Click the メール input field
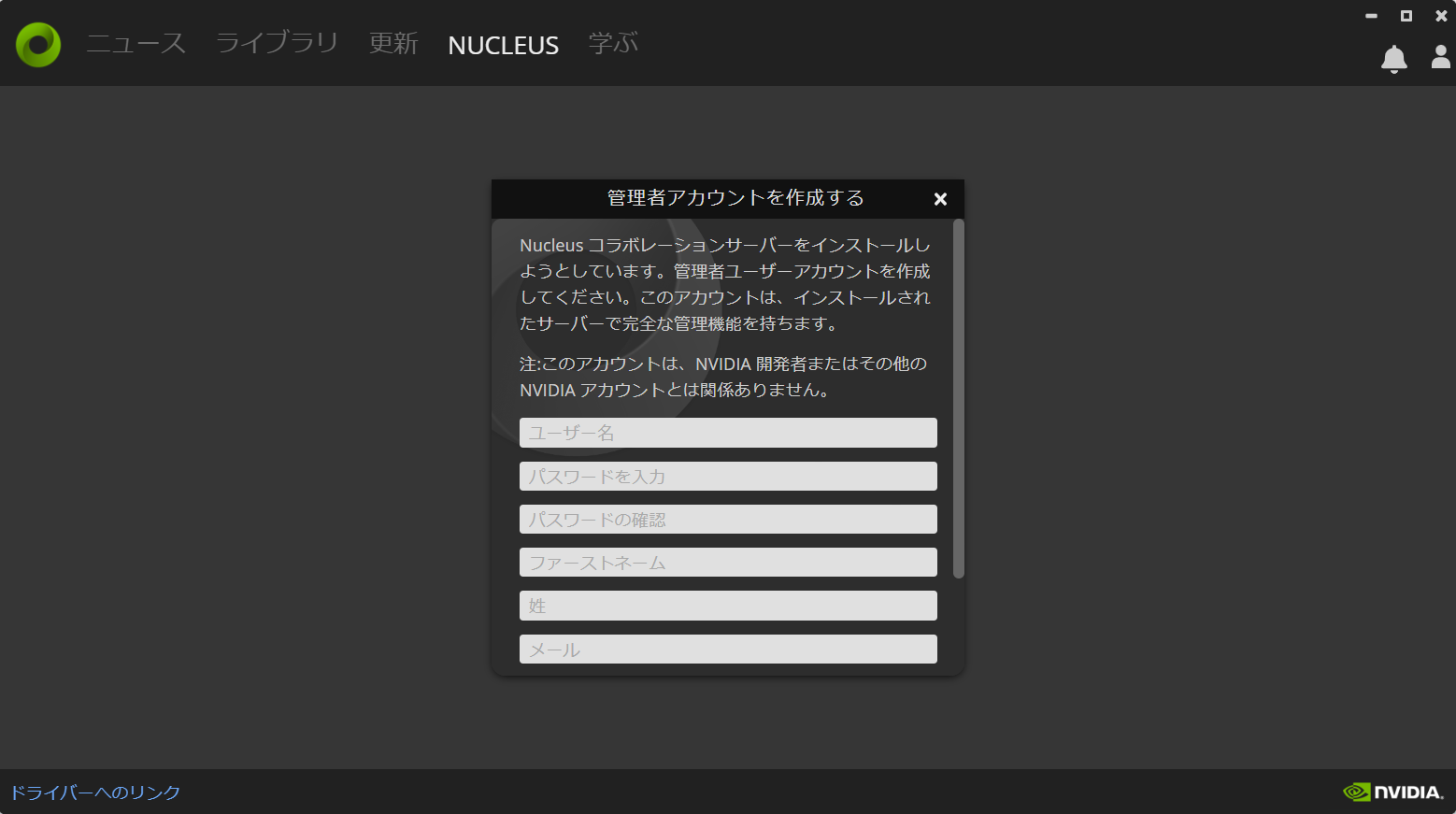This screenshot has width=1456, height=814. tap(728, 649)
